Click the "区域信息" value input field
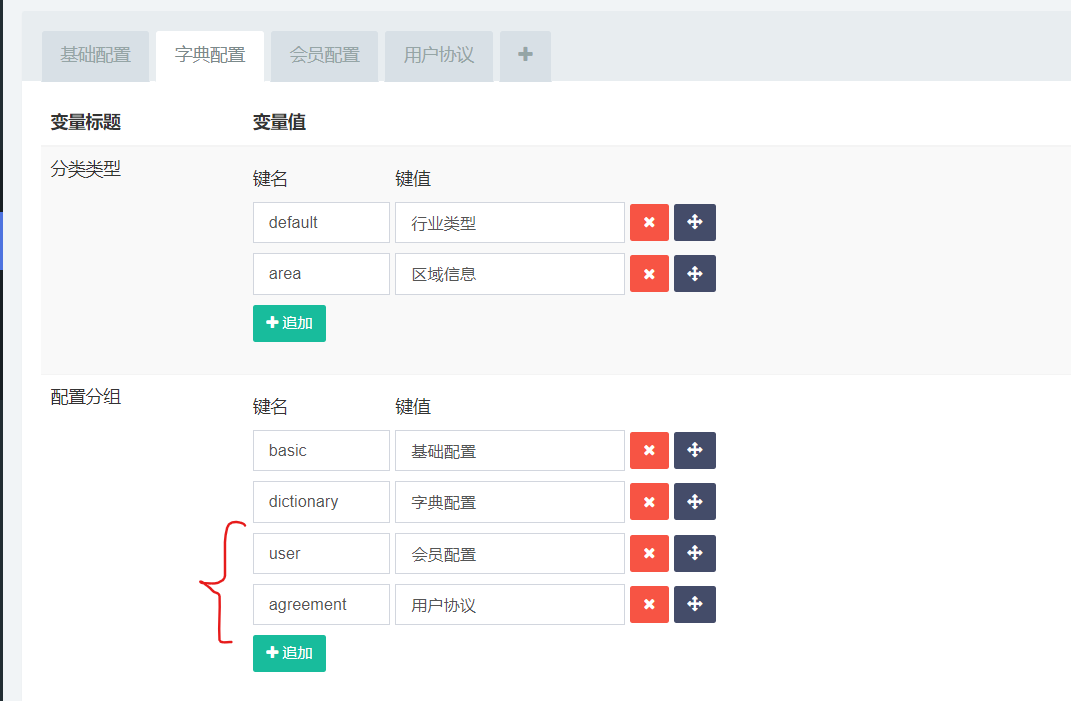This screenshot has width=1071, height=701. point(509,273)
